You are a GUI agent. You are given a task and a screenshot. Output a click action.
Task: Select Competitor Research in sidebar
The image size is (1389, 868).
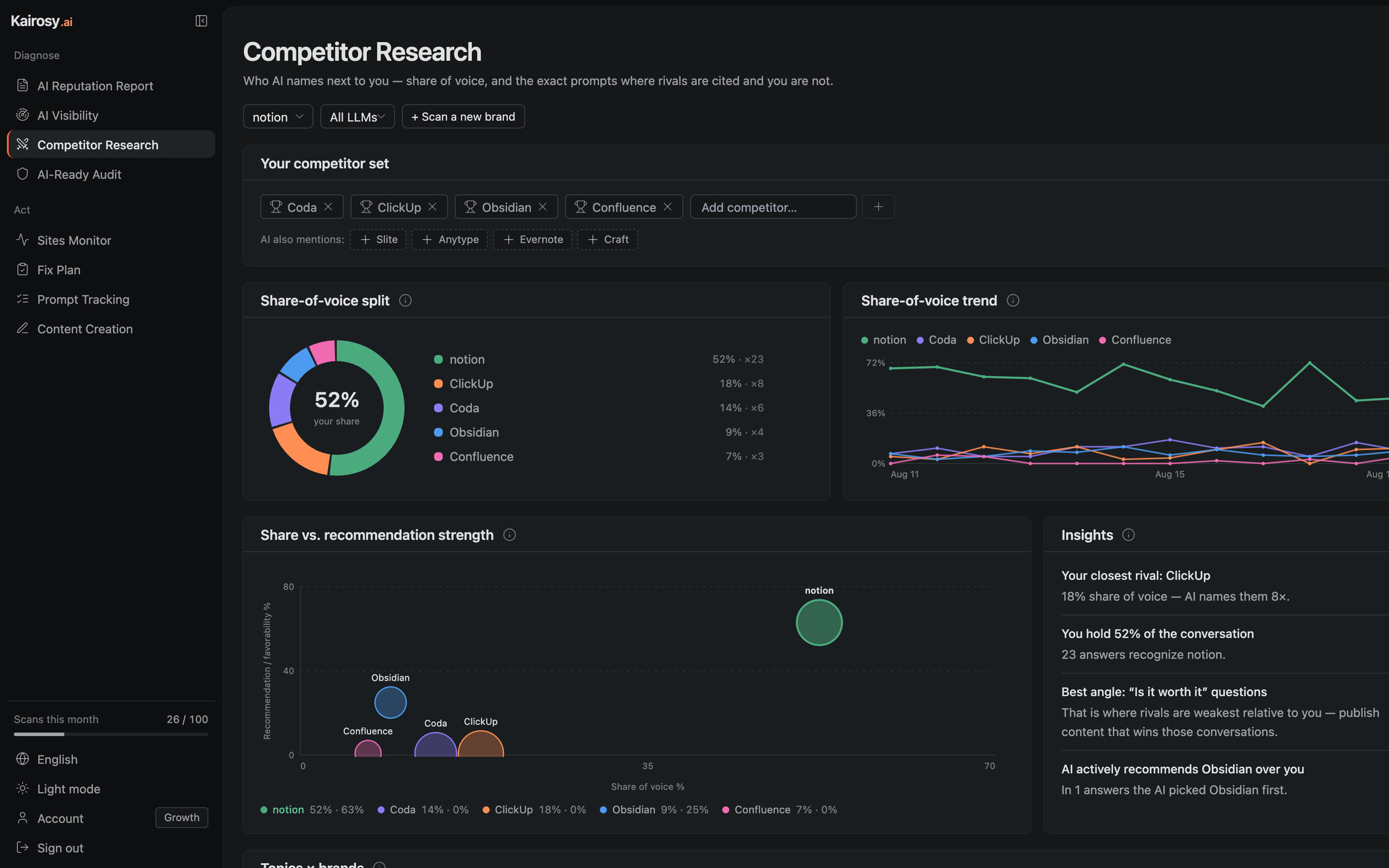click(111, 145)
